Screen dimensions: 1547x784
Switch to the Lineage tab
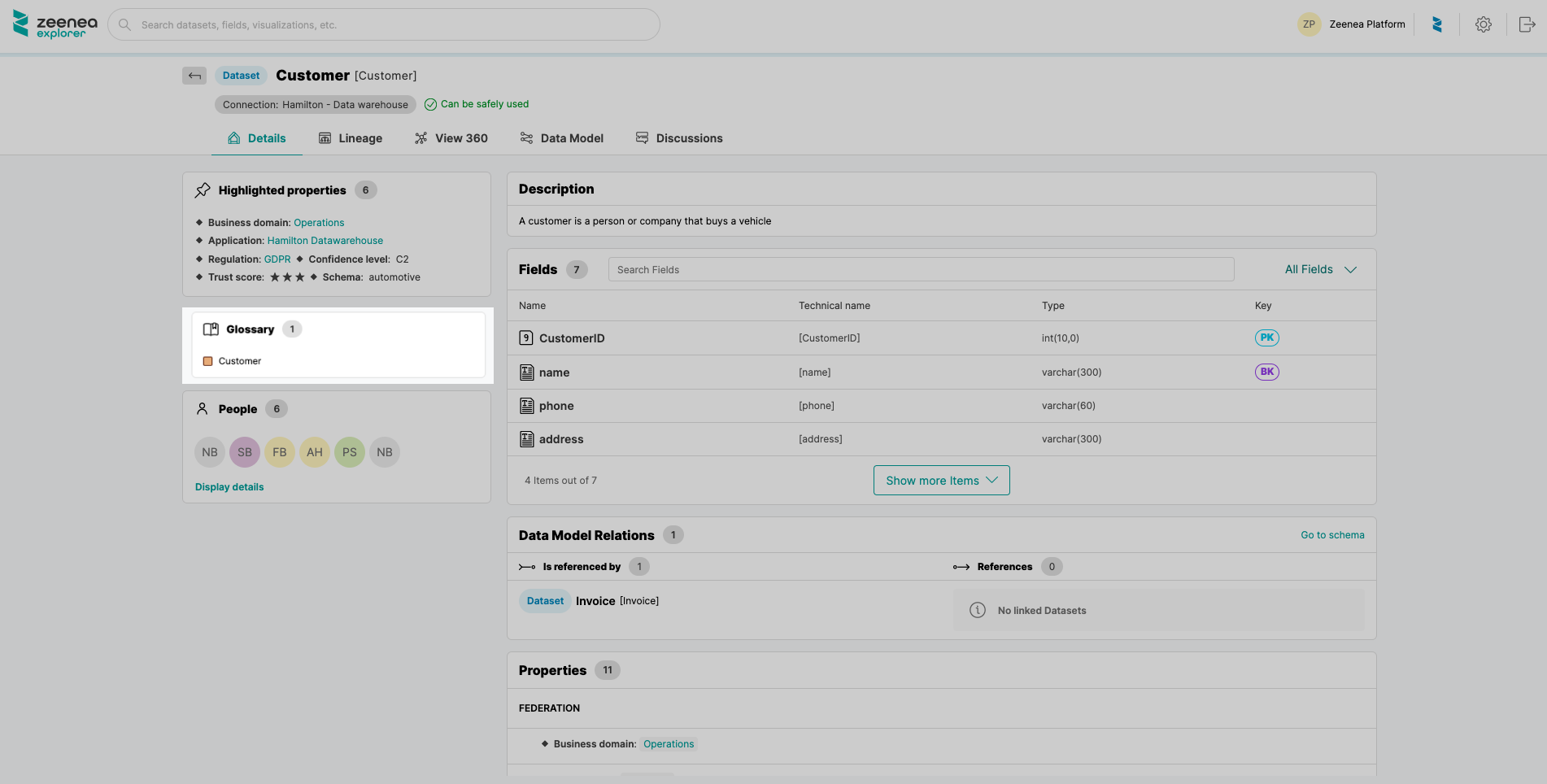(351, 138)
